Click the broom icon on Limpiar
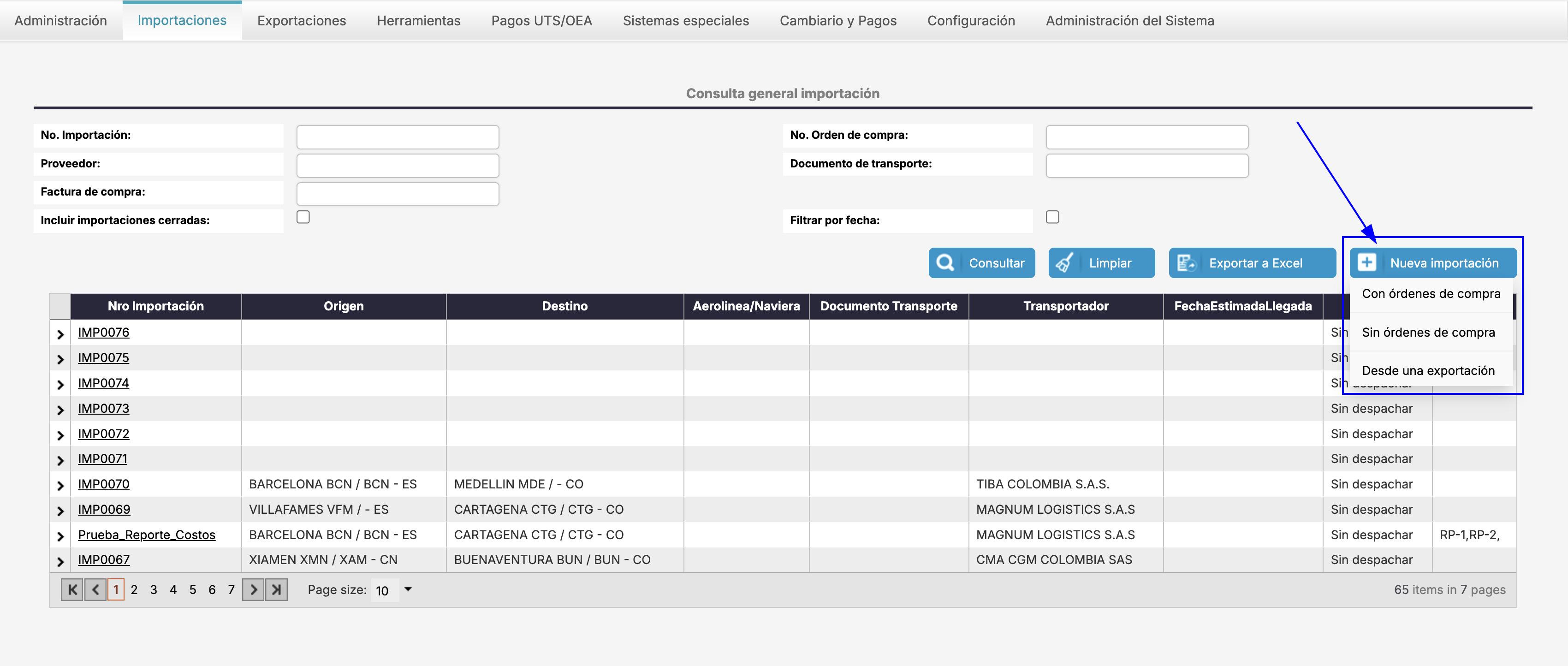Screen dimensions: 1568x666 1064,263
